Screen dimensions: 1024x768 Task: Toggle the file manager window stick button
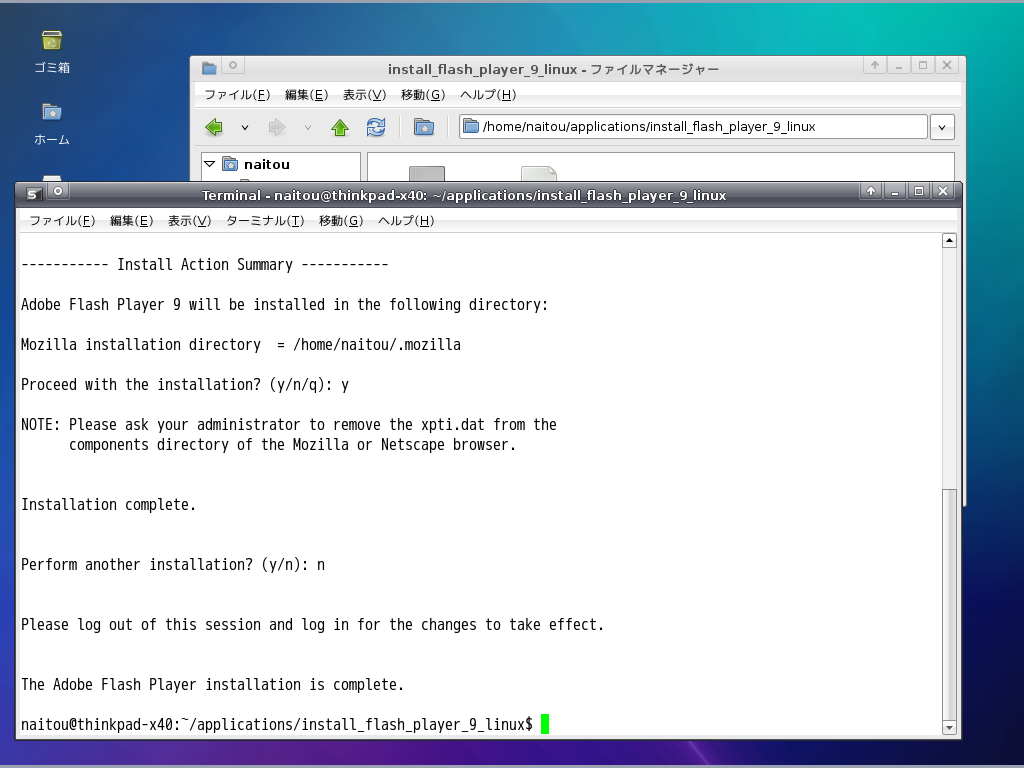pyautogui.click(x=233, y=65)
